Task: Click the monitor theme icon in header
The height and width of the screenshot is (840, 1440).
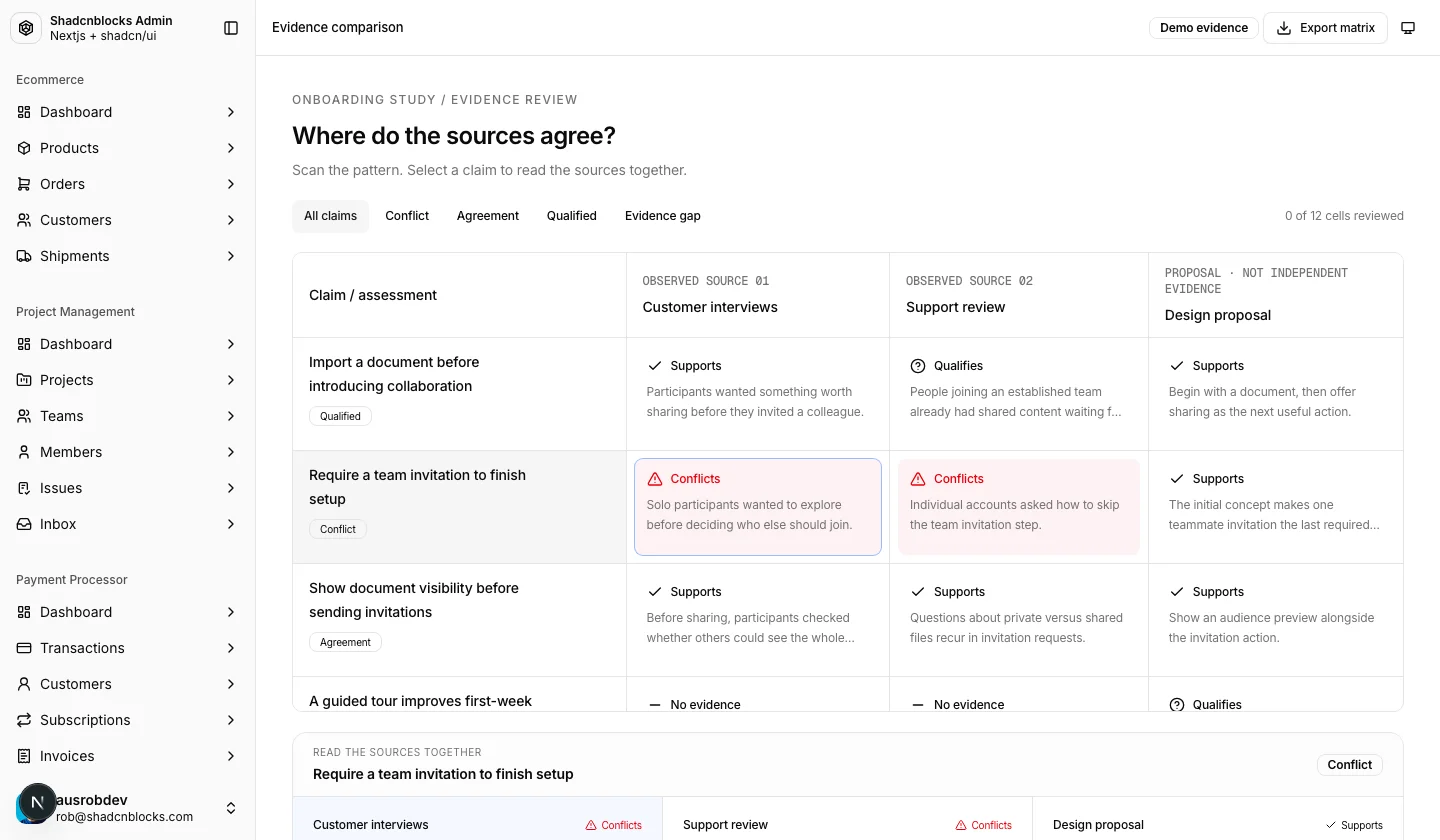Action: click(x=1408, y=28)
